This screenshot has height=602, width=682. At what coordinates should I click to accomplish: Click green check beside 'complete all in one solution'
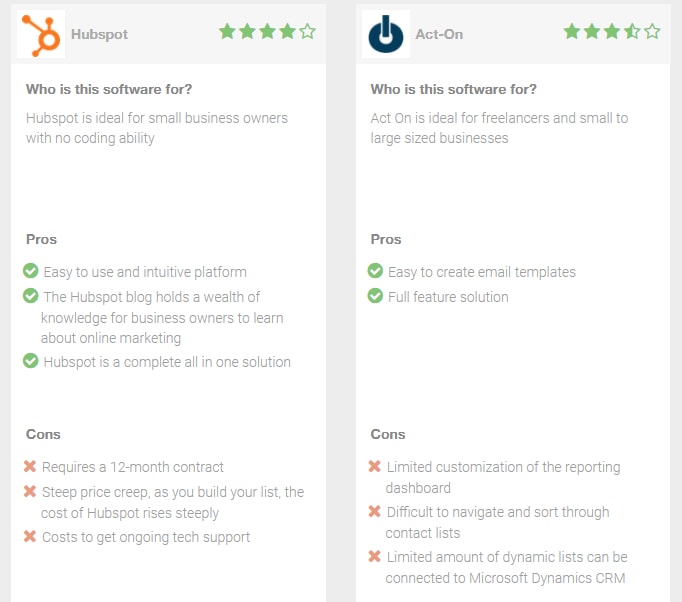point(30,361)
